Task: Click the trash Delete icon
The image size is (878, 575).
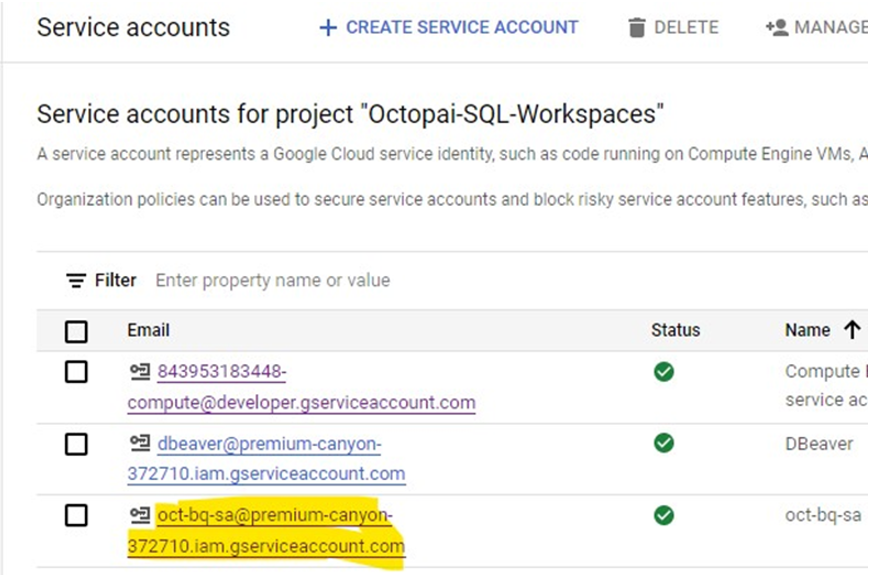Action: point(637,28)
